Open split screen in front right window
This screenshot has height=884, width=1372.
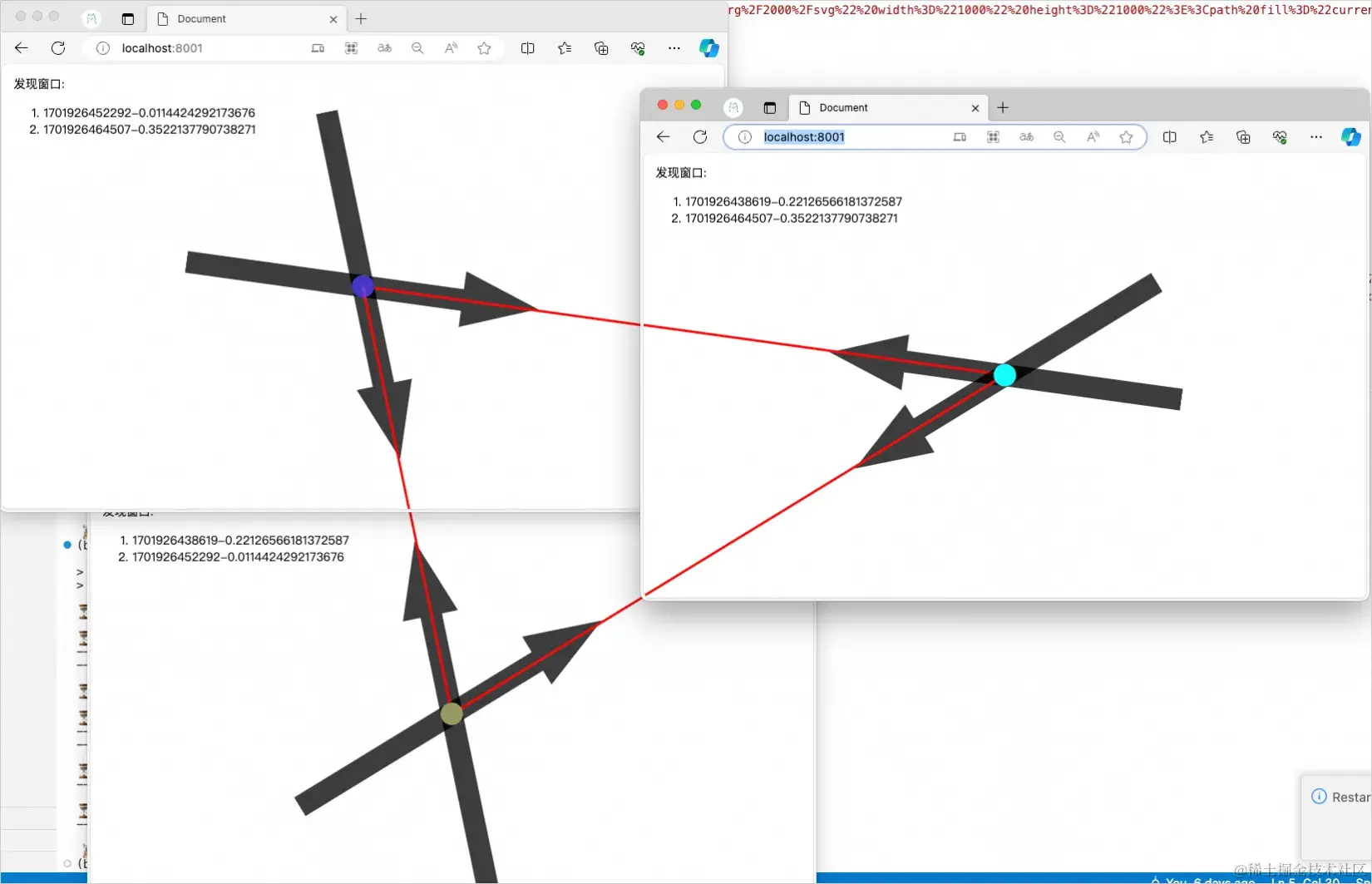tap(1169, 137)
